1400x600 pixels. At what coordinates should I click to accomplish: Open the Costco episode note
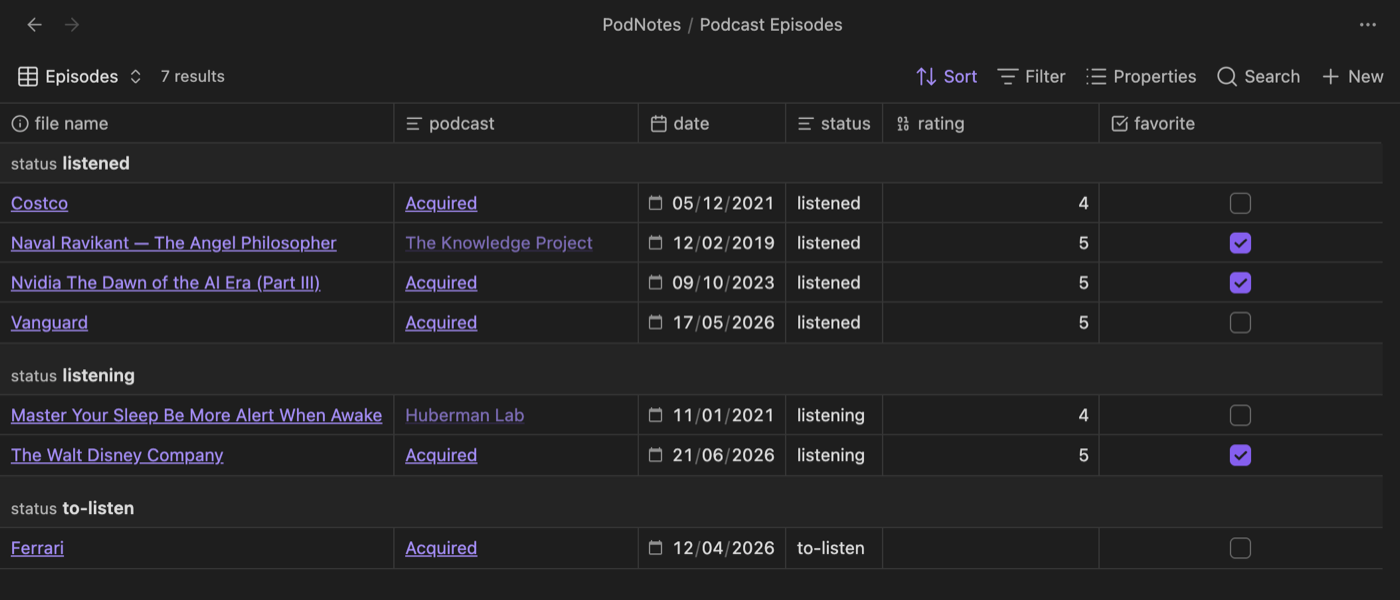click(39, 203)
